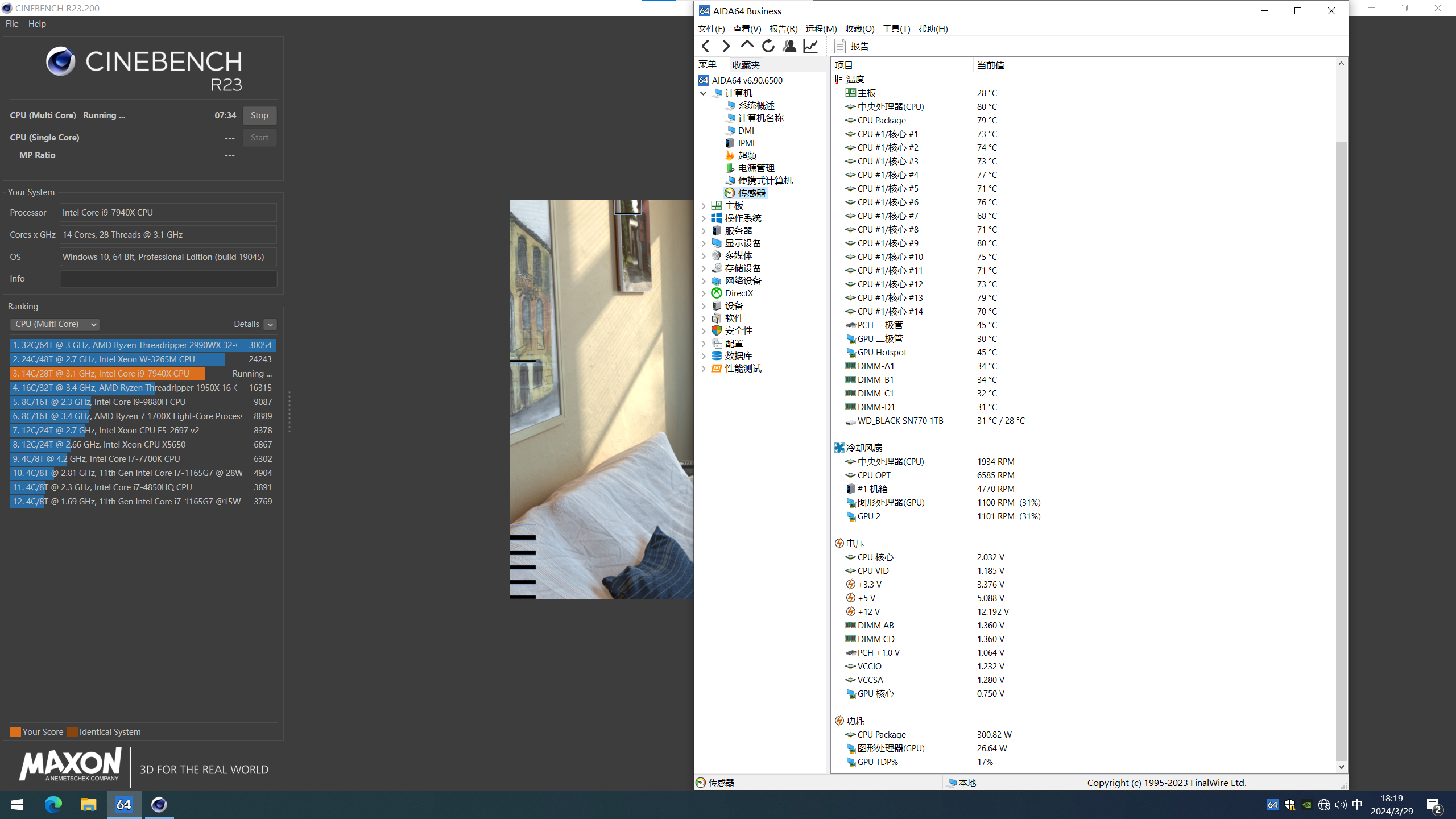Image resolution: width=1456 pixels, height=819 pixels.
Task: Select the Intel Xeon W-3265M ranking row
Action: point(142,359)
